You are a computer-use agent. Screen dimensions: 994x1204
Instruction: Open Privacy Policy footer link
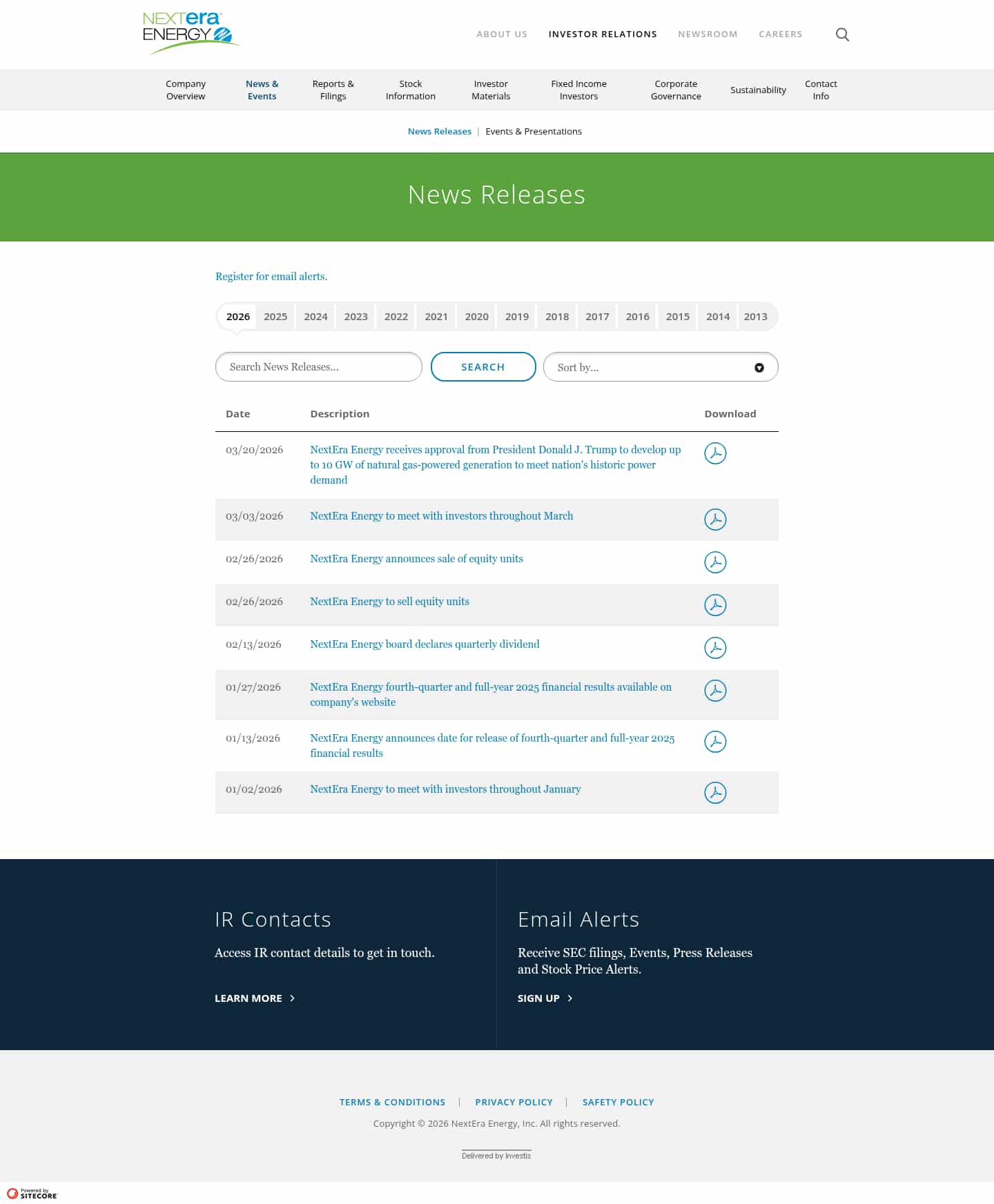point(514,1103)
